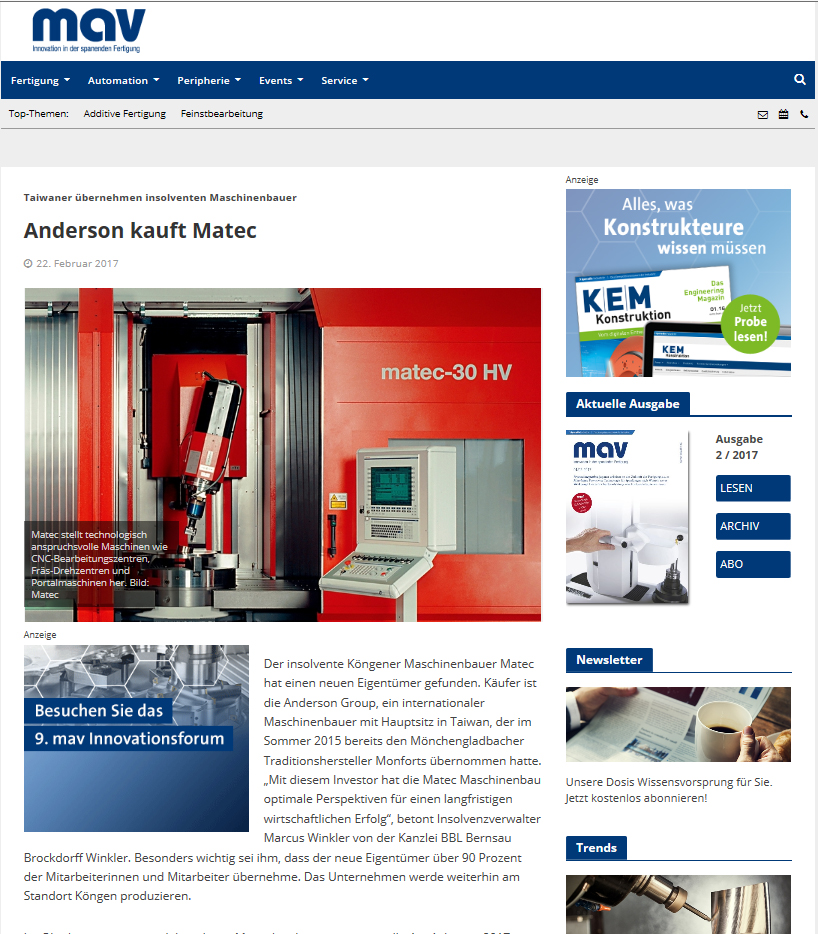Expand the Service menu

click(344, 80)
